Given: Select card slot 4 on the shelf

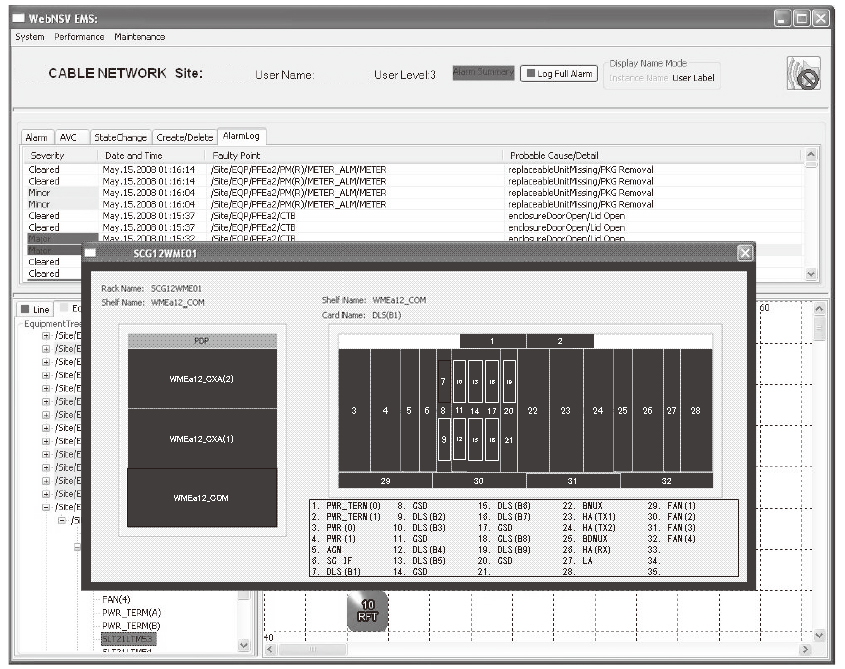Looking at the screenshot, I should (x=385, y=410).
